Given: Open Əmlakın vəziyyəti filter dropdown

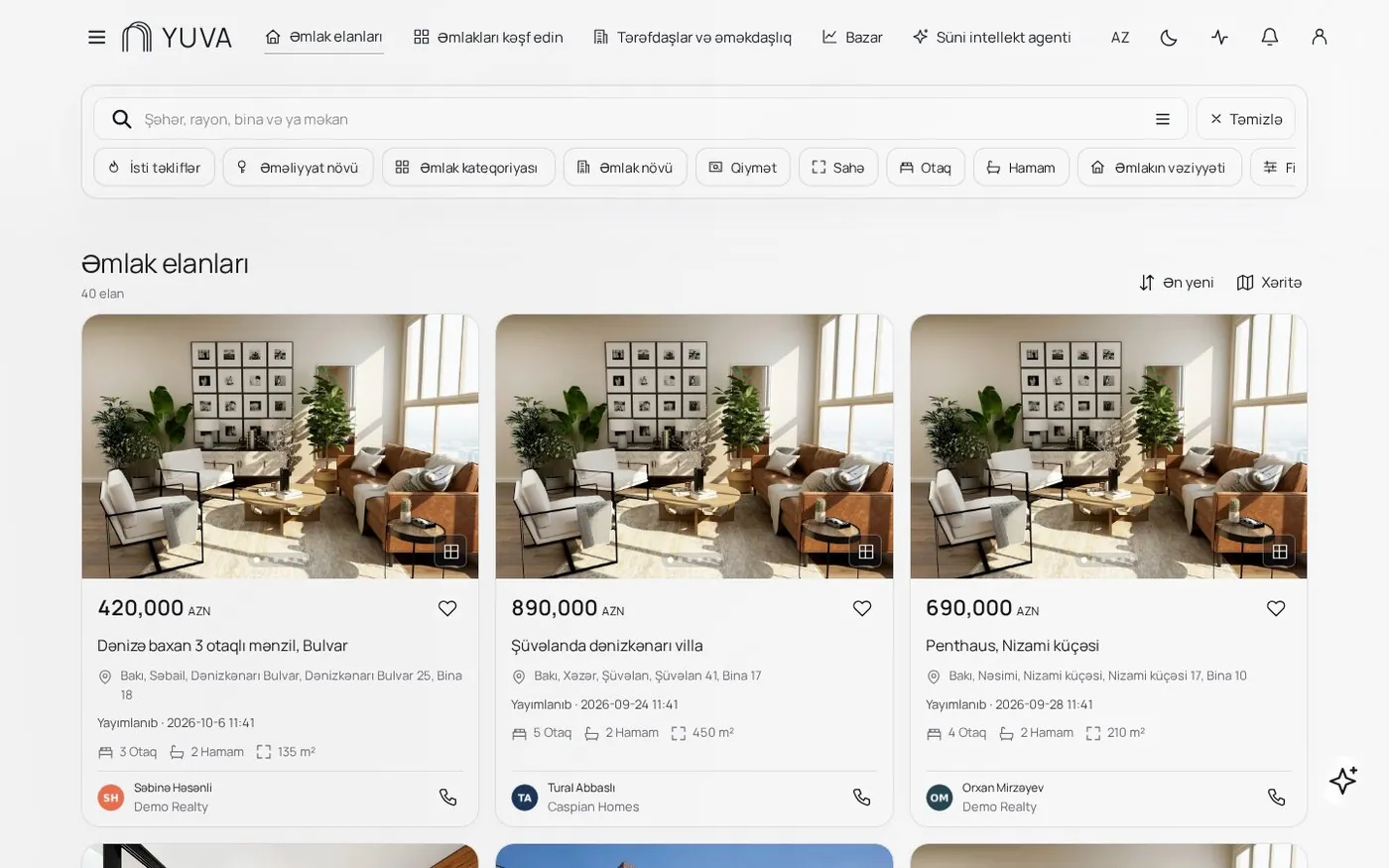Looking at the screenshot, I should point(1160,168).
